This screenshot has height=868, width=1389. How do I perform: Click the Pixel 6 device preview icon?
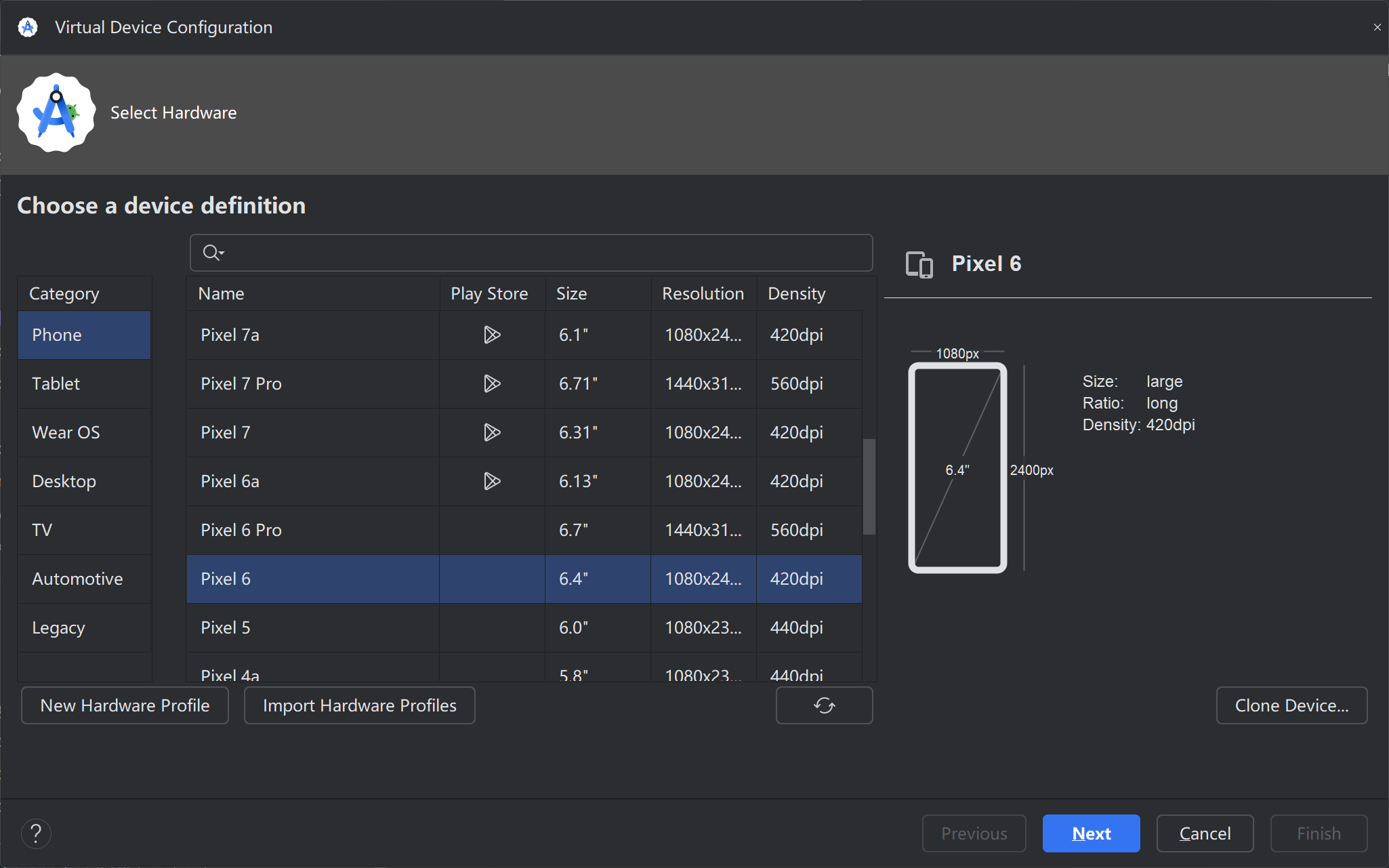pos(919,264)
